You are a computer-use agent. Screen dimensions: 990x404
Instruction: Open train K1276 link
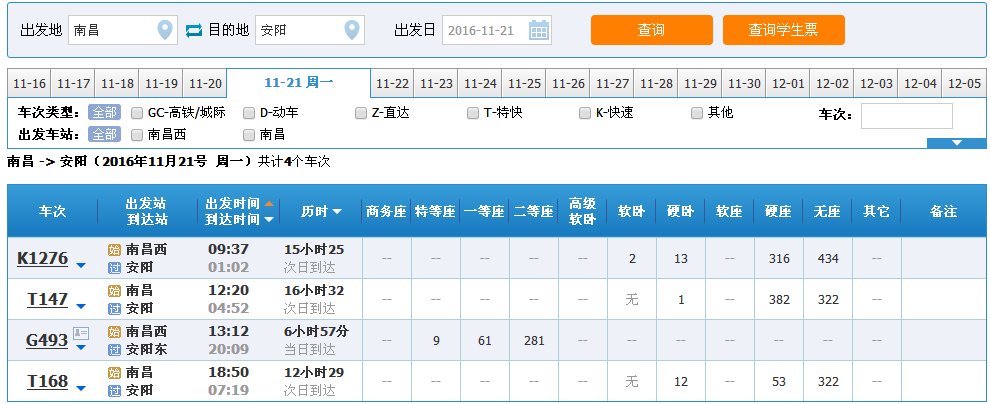point(42,258)
